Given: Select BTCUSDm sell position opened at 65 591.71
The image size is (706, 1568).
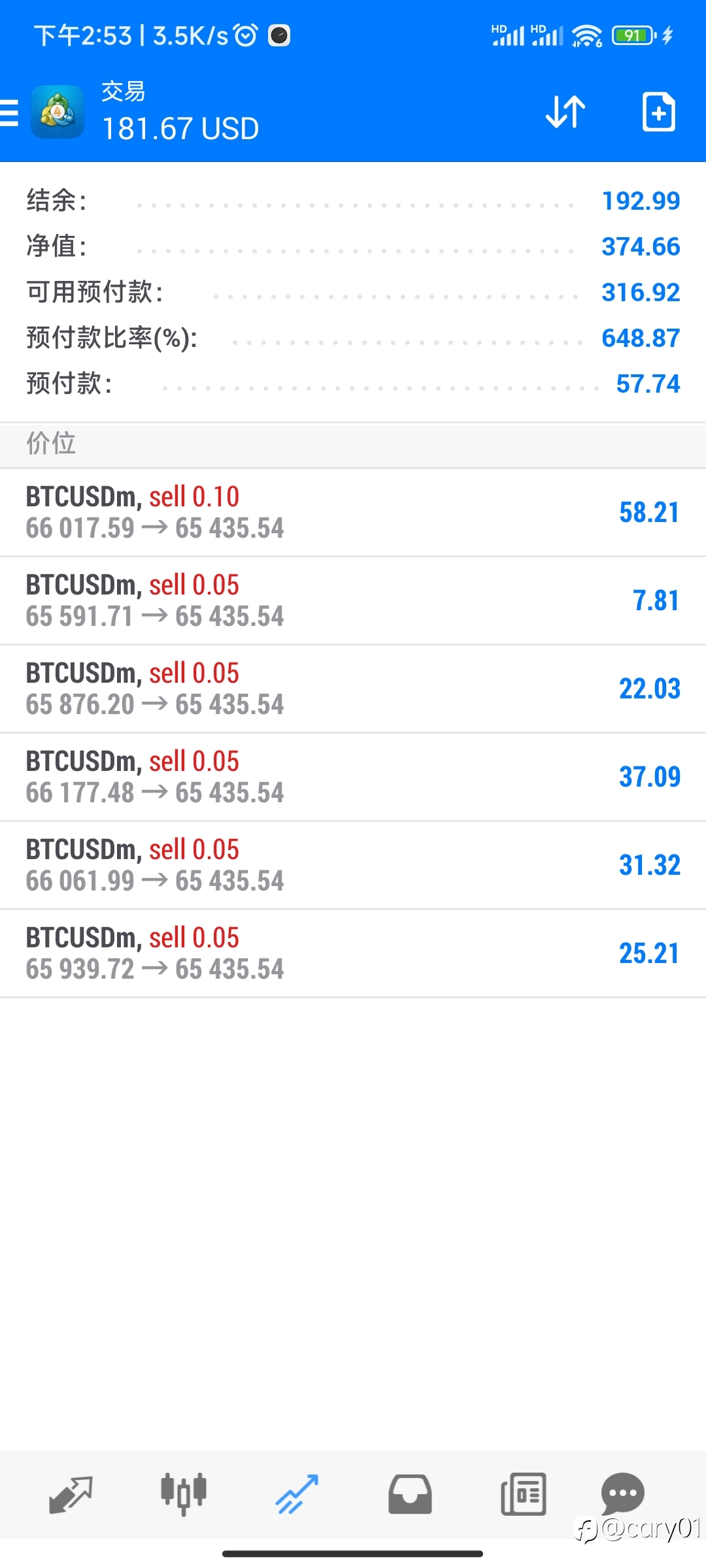Looking at the screenshot, I should [353, 601].
